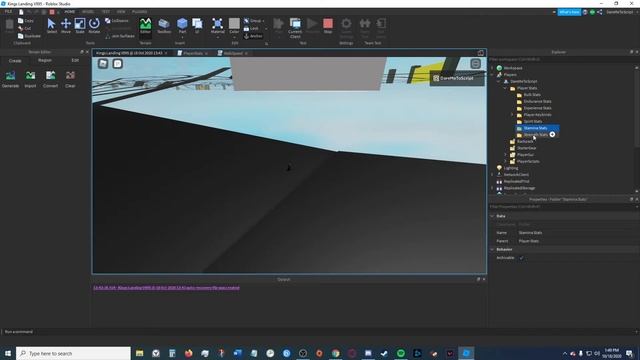This screenshot has width=640, height=360.
Task: Activate the Scale tool
Action: pyautogui.click(x=80, y=26)
